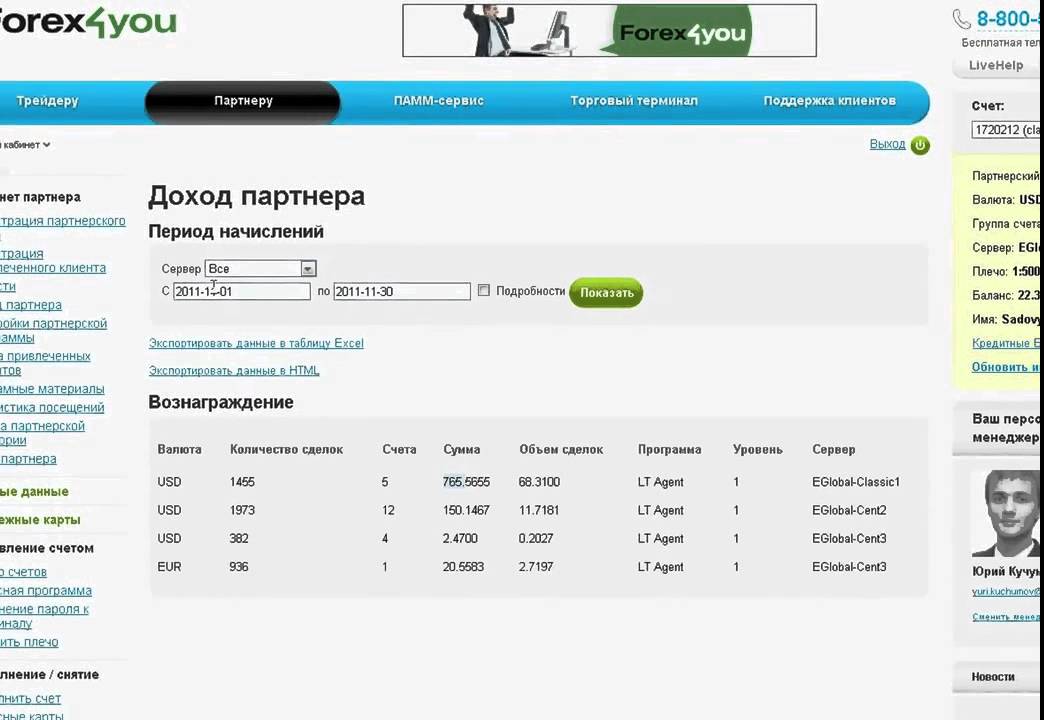1044x720 pixels.
Task: Open the Forex4you banner advertisement
Action: pos(609,31)
